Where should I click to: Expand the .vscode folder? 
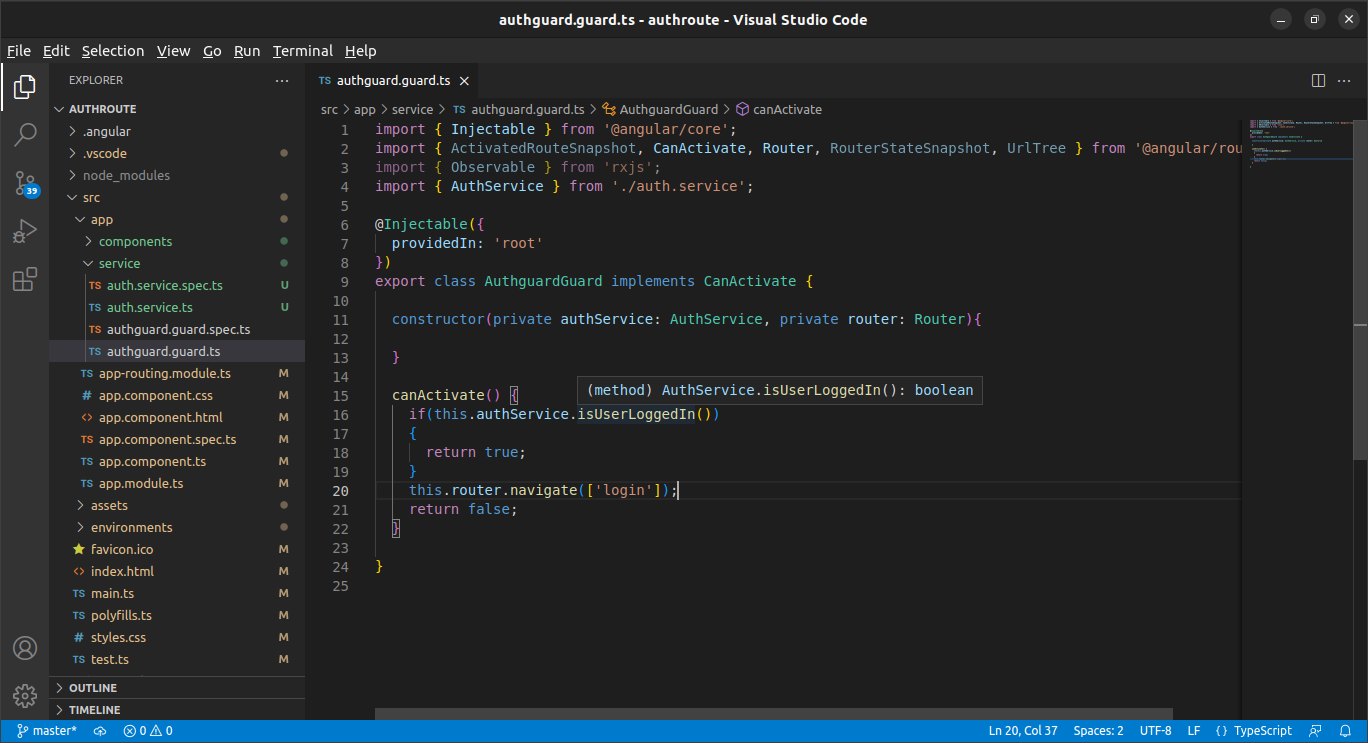coord(177,153)
